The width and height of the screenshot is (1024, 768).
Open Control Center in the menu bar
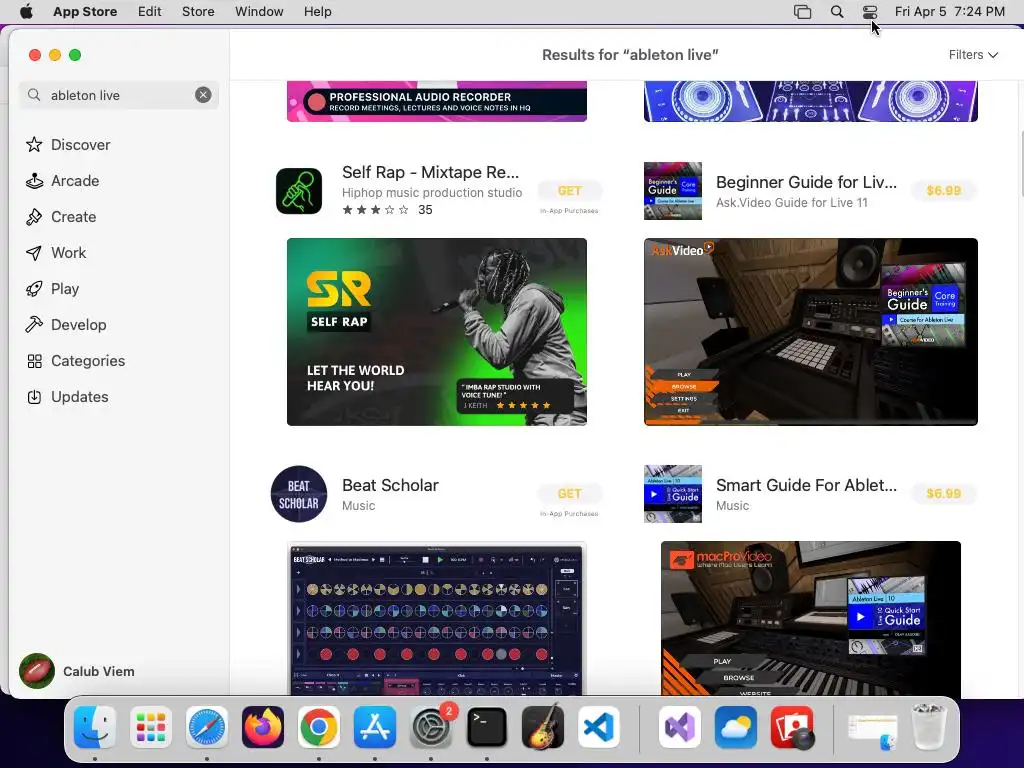coord(870,12)
